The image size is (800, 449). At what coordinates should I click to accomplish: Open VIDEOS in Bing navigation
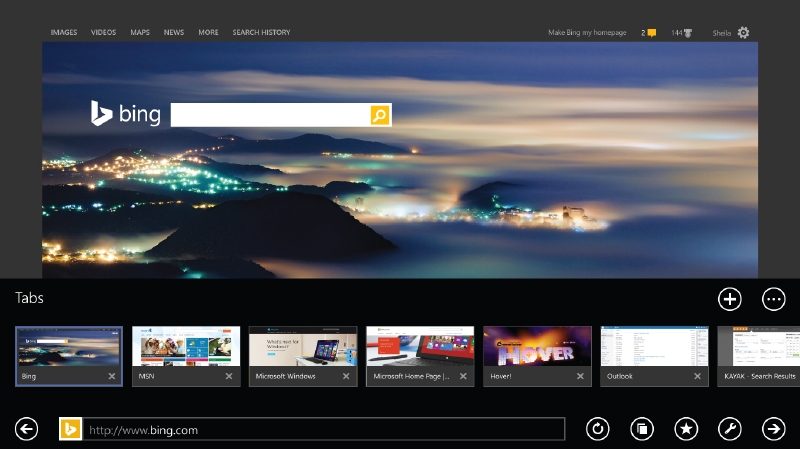click(x=104, y=32)
